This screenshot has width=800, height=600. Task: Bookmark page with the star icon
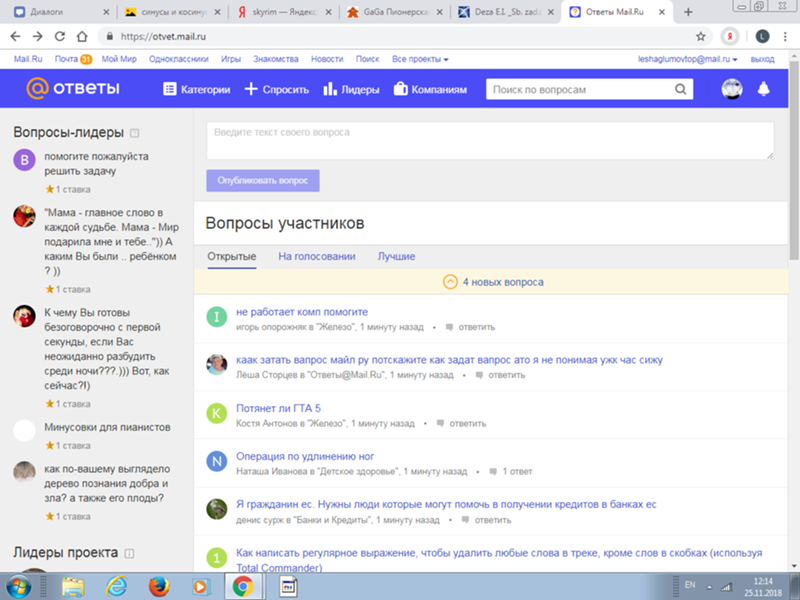point(701,36)
